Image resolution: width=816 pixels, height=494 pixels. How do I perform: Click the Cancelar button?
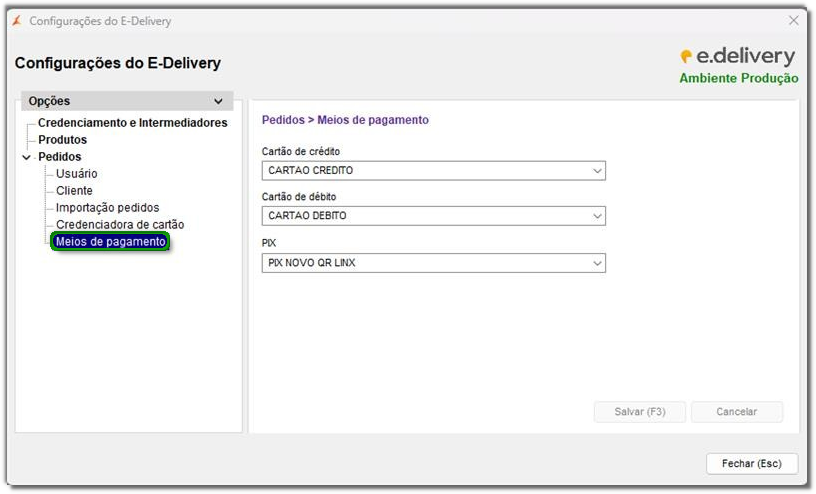(x=736, y=412)
